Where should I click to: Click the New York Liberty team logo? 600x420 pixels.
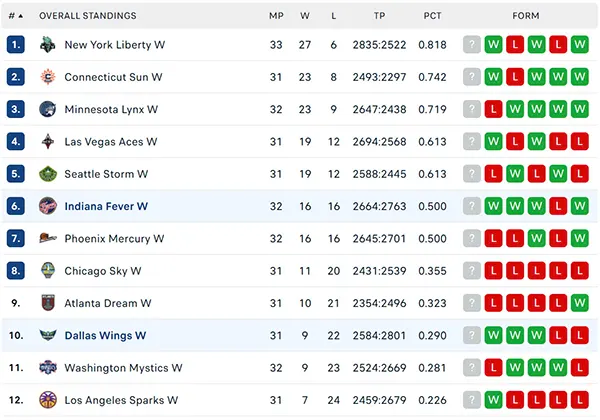point(48,45)
